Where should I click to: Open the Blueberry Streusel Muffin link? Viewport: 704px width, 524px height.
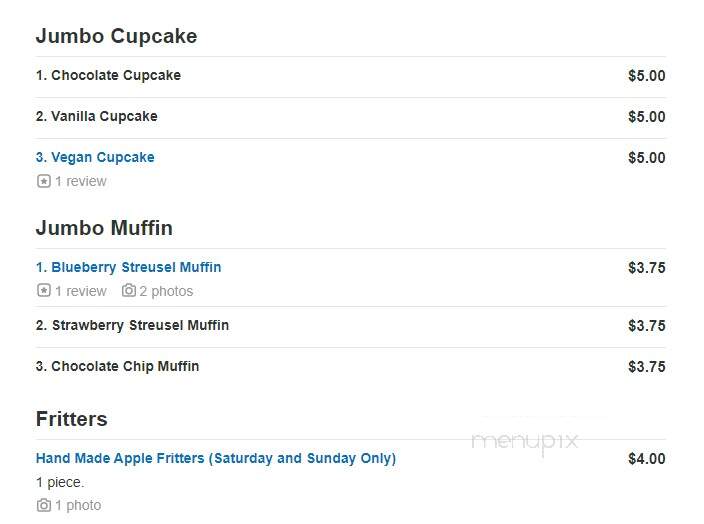click(128, 268)
